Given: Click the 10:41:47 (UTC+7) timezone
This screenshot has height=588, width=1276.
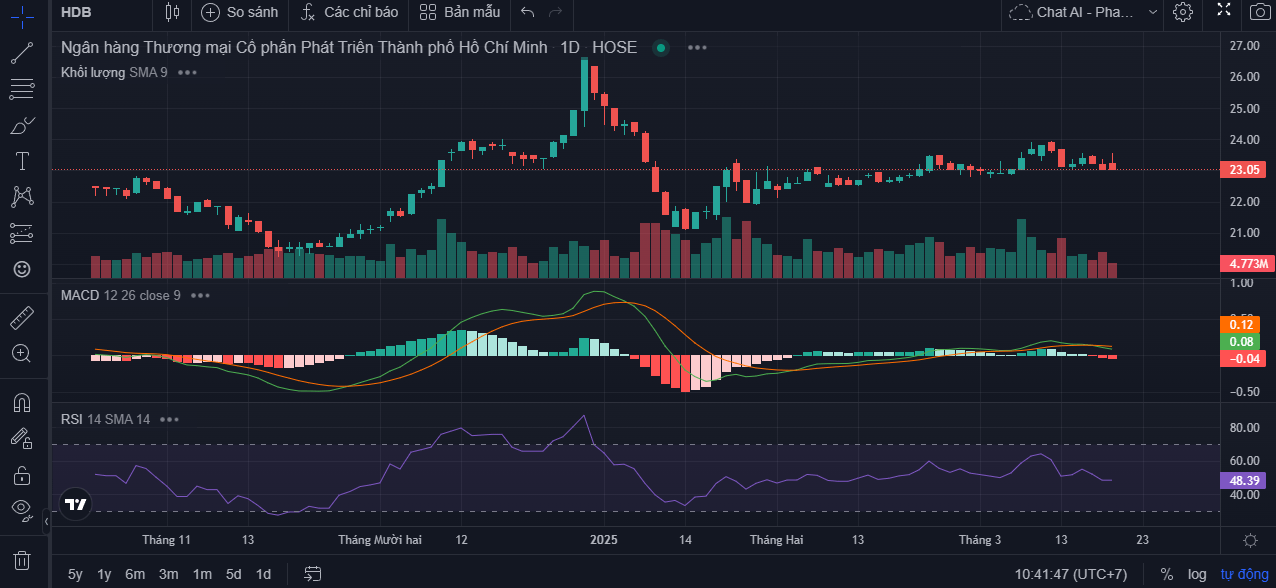Looking at the screenshot, I should (x=1071, y=574).
